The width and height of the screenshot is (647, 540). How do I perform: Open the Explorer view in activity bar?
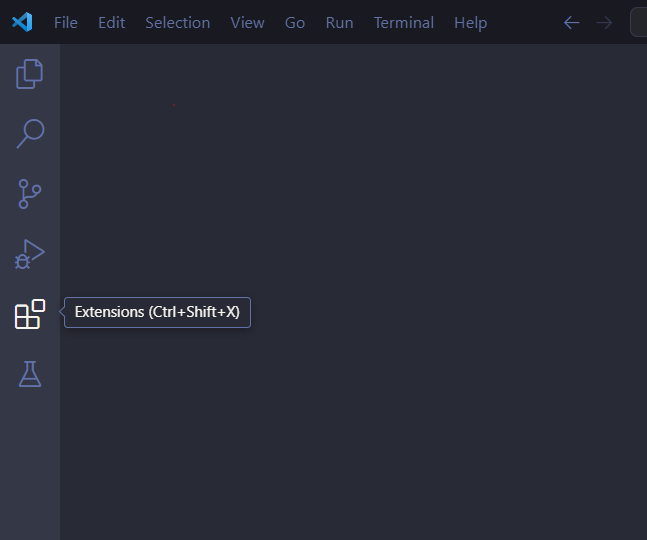[x=30, y=74]
